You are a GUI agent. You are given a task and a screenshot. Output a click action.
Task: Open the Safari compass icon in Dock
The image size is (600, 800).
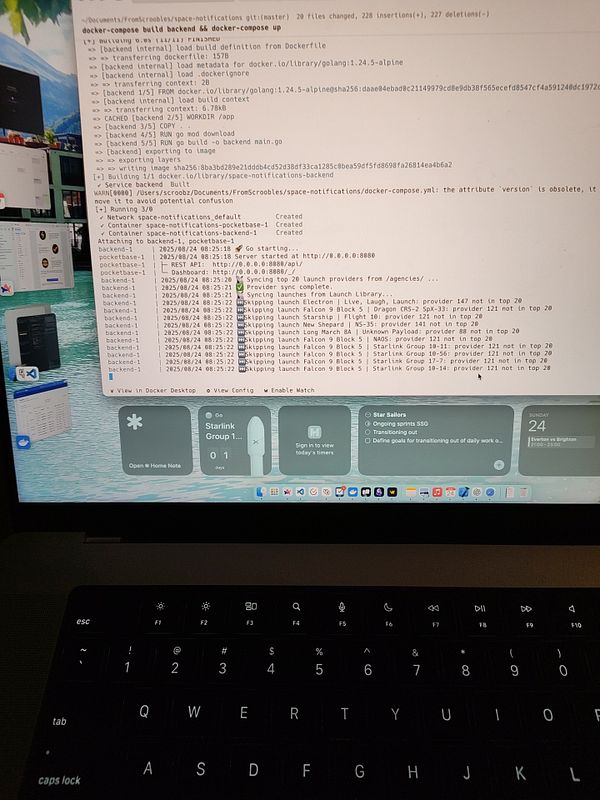[490, 492]
